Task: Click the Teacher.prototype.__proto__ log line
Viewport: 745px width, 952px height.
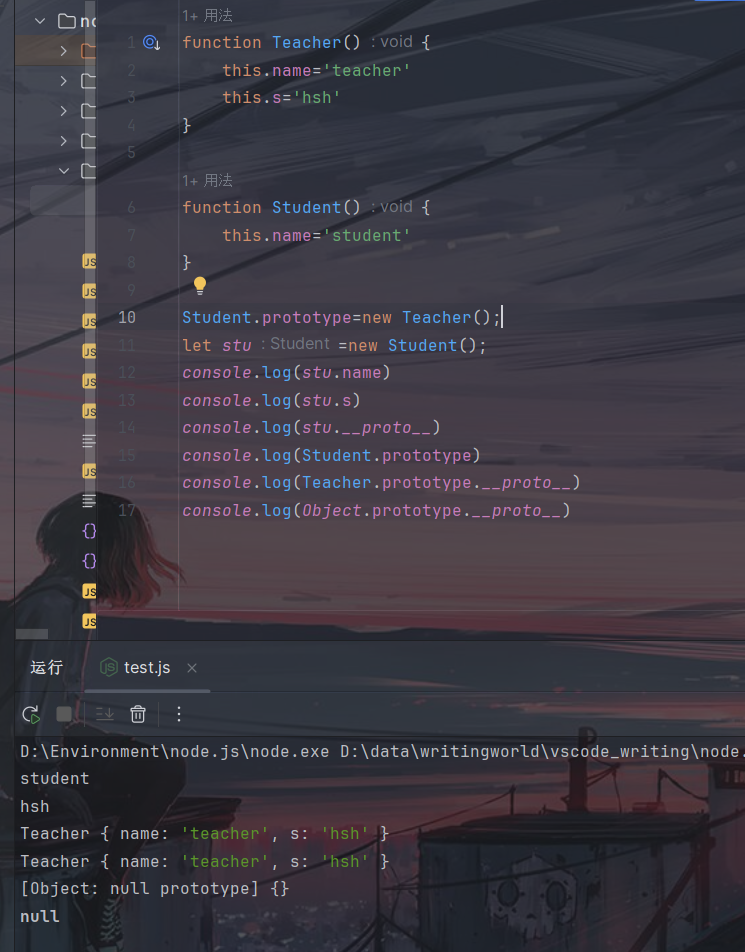Action: tap(381, 483)
